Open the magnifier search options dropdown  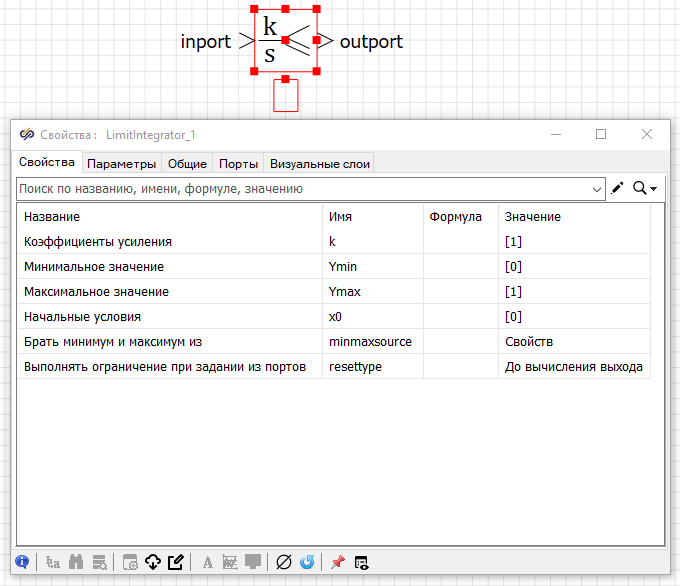pyautogui.click(x=645, y=188)
